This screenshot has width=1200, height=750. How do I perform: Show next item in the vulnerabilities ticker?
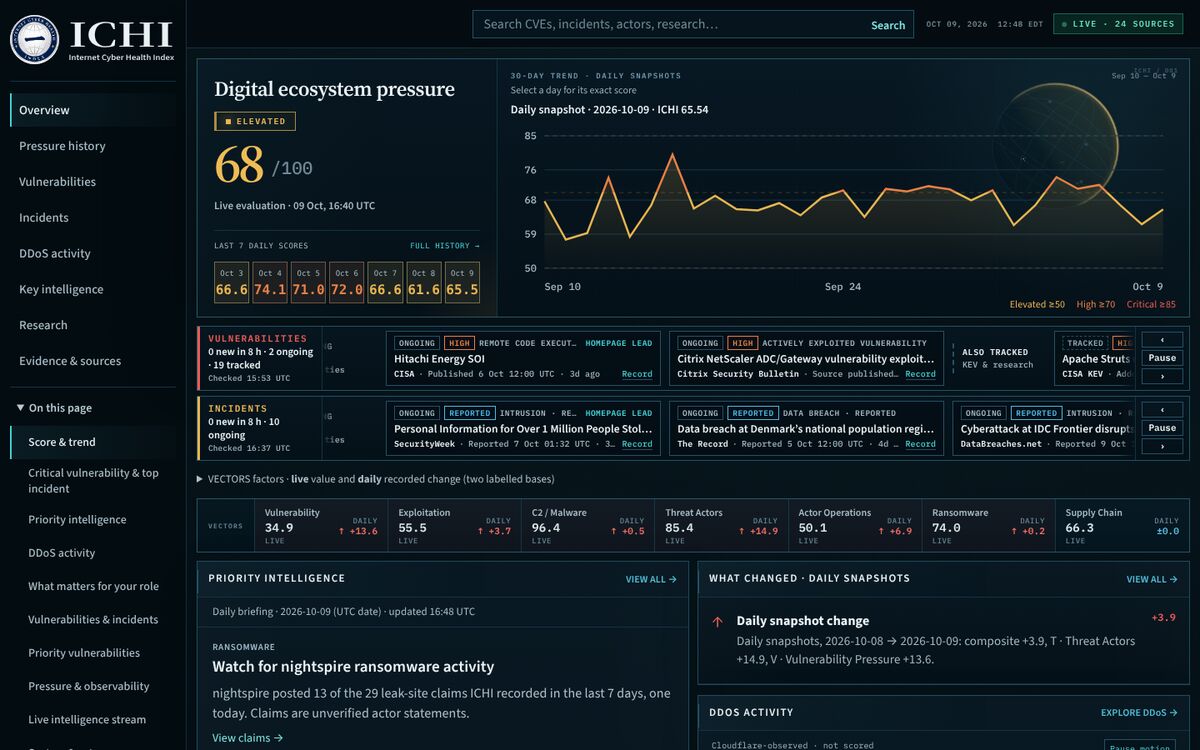[1162, 376]
